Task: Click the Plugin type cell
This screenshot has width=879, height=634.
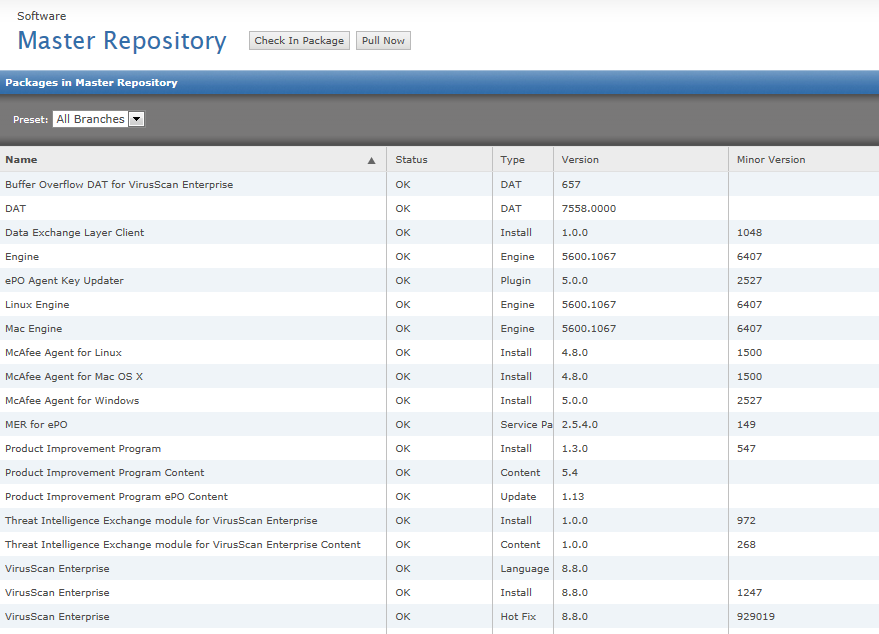Action: tap(516, 281)
